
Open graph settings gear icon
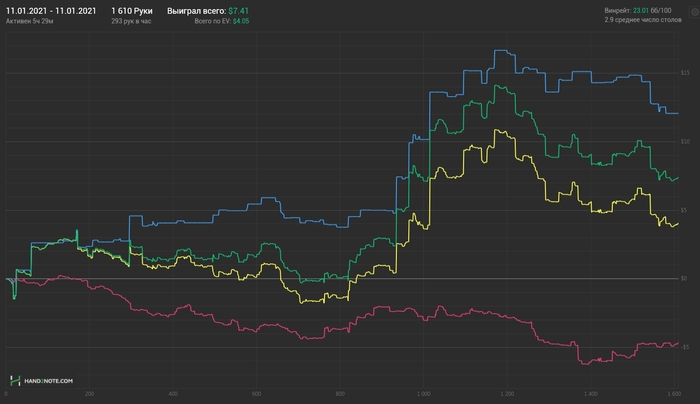[696, 12]
